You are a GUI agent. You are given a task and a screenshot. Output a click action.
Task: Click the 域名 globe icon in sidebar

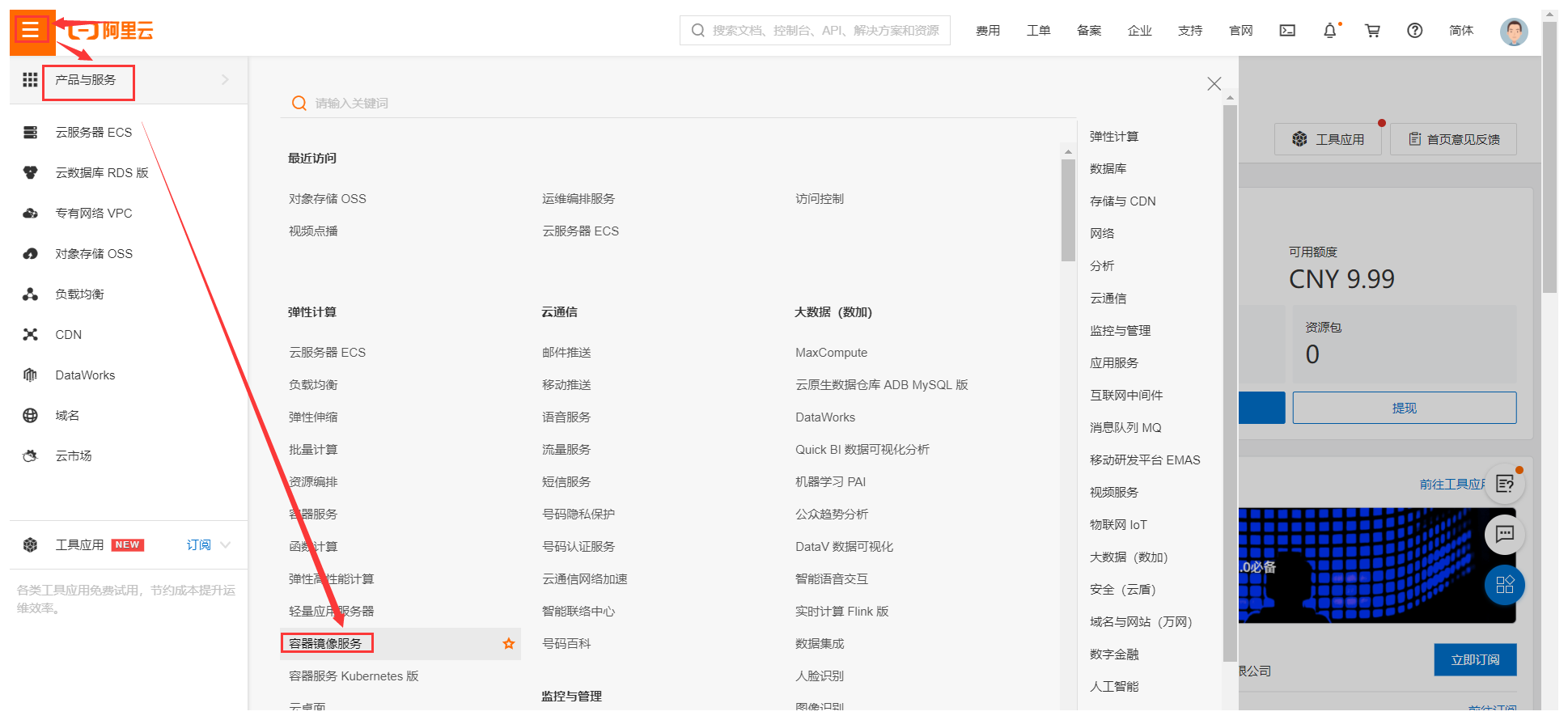tap(30, 415)
